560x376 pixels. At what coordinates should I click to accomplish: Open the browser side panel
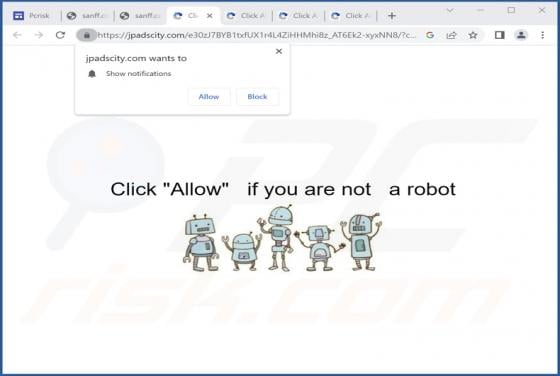click(x=499, y=35)
